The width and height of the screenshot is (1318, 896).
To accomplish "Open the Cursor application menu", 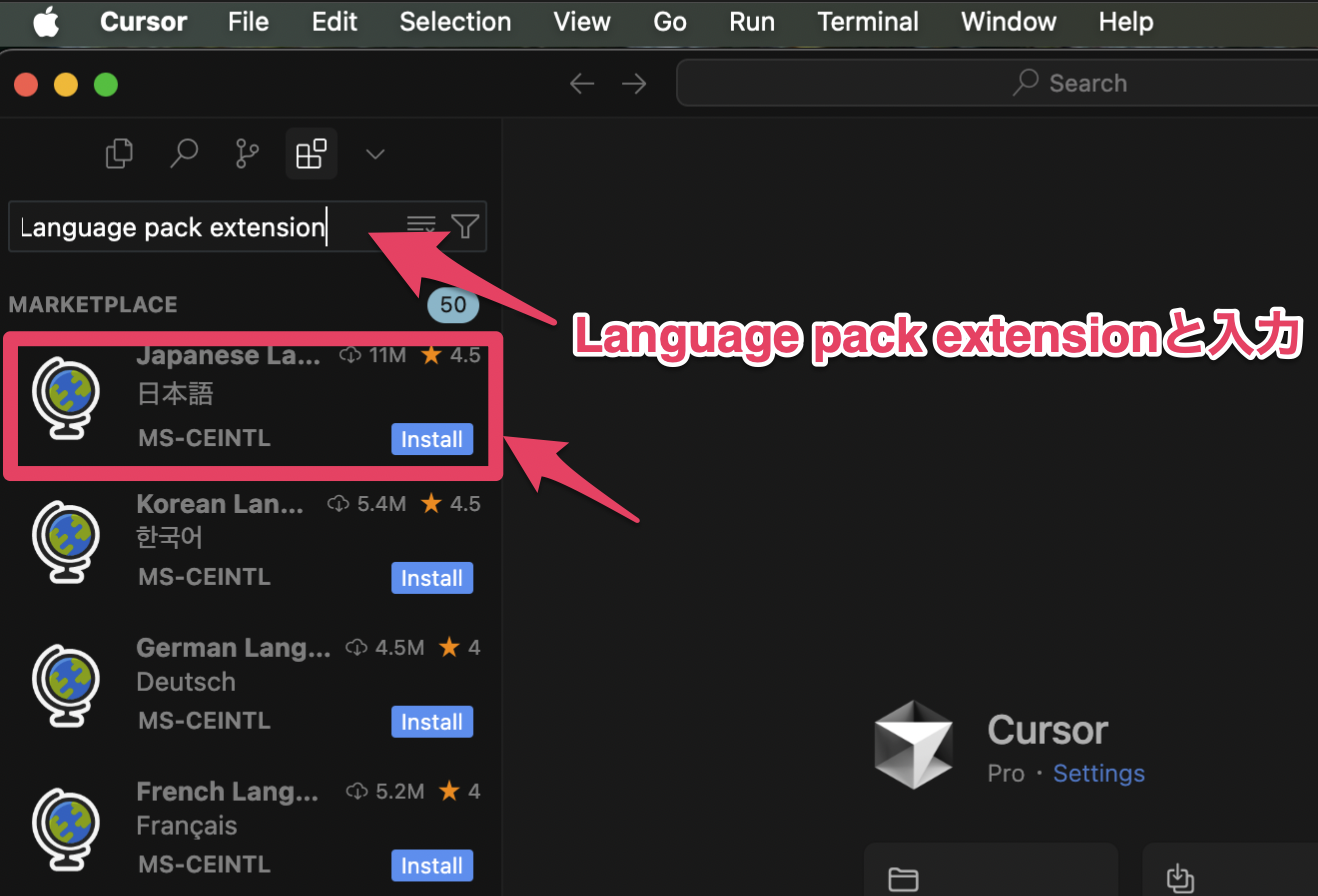I will click(146, 22).
